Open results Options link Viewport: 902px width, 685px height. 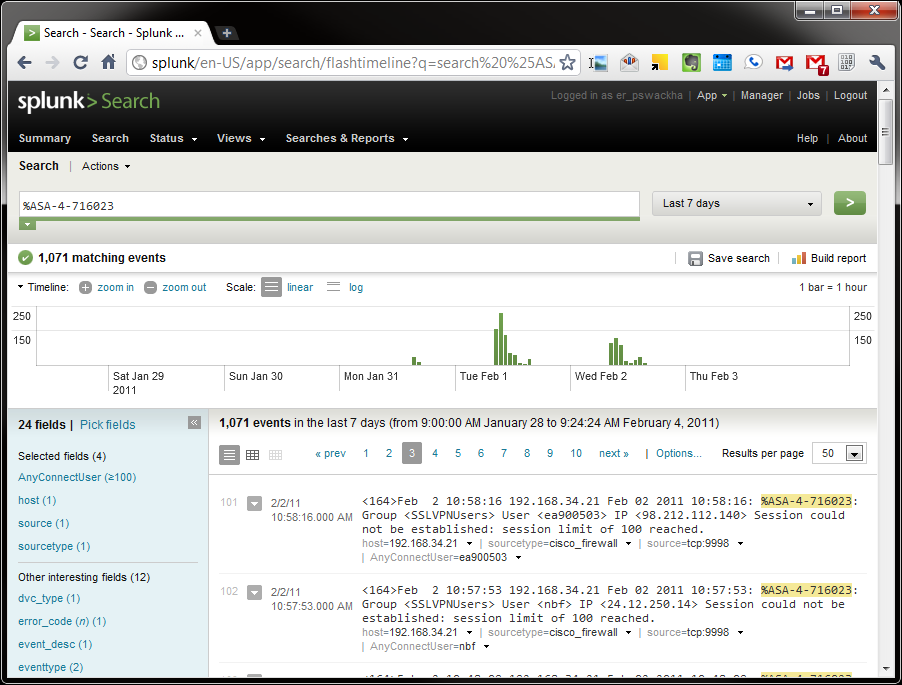[x=679, y=453]
